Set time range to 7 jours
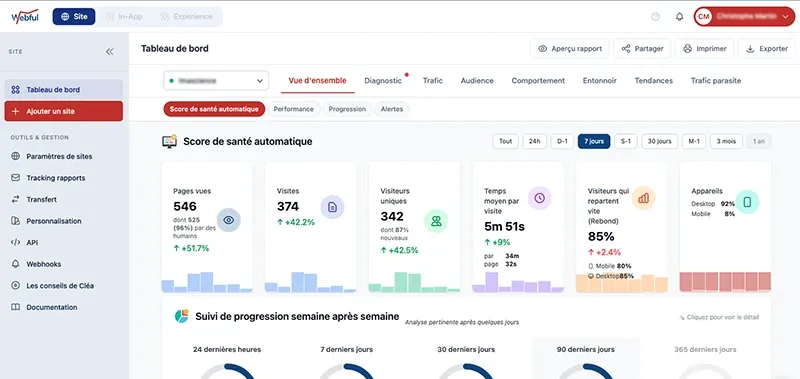Screen dimensions: 800x379 594,141
